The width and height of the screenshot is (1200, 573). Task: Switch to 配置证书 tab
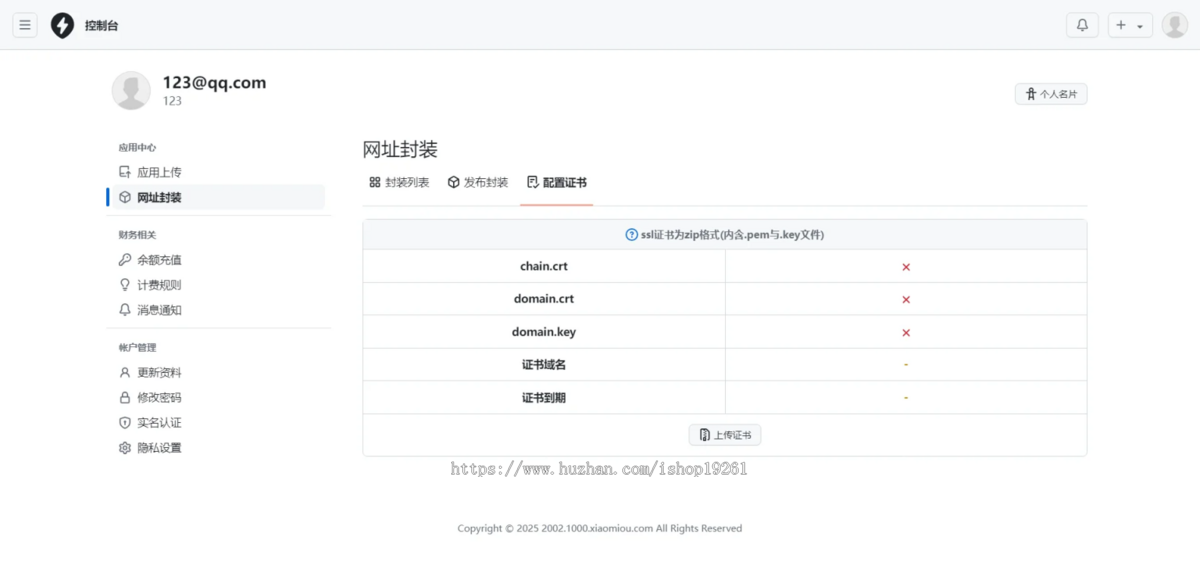click(x=556, y=182)
